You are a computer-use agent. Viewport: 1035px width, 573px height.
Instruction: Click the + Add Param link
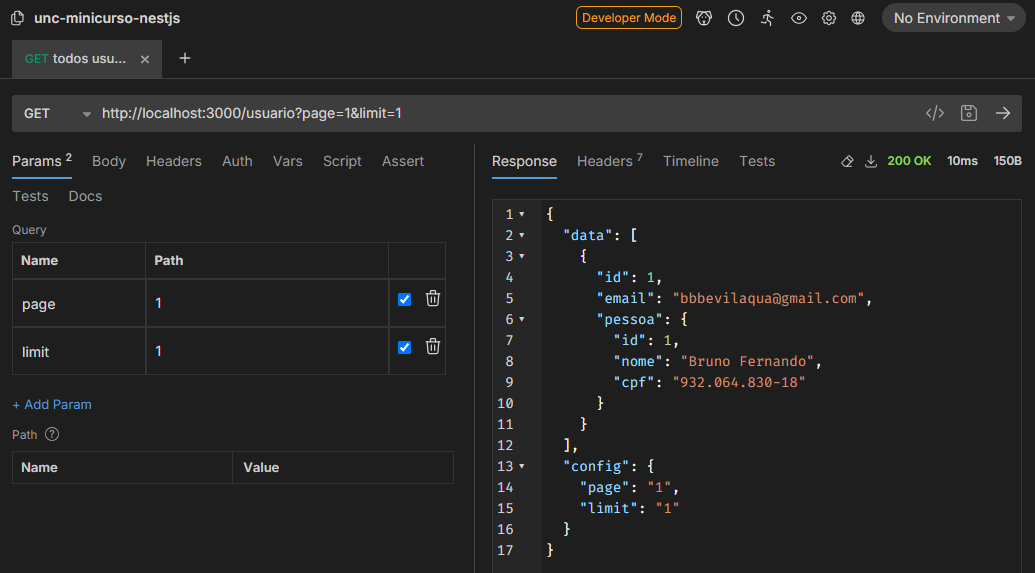(52, 404)
